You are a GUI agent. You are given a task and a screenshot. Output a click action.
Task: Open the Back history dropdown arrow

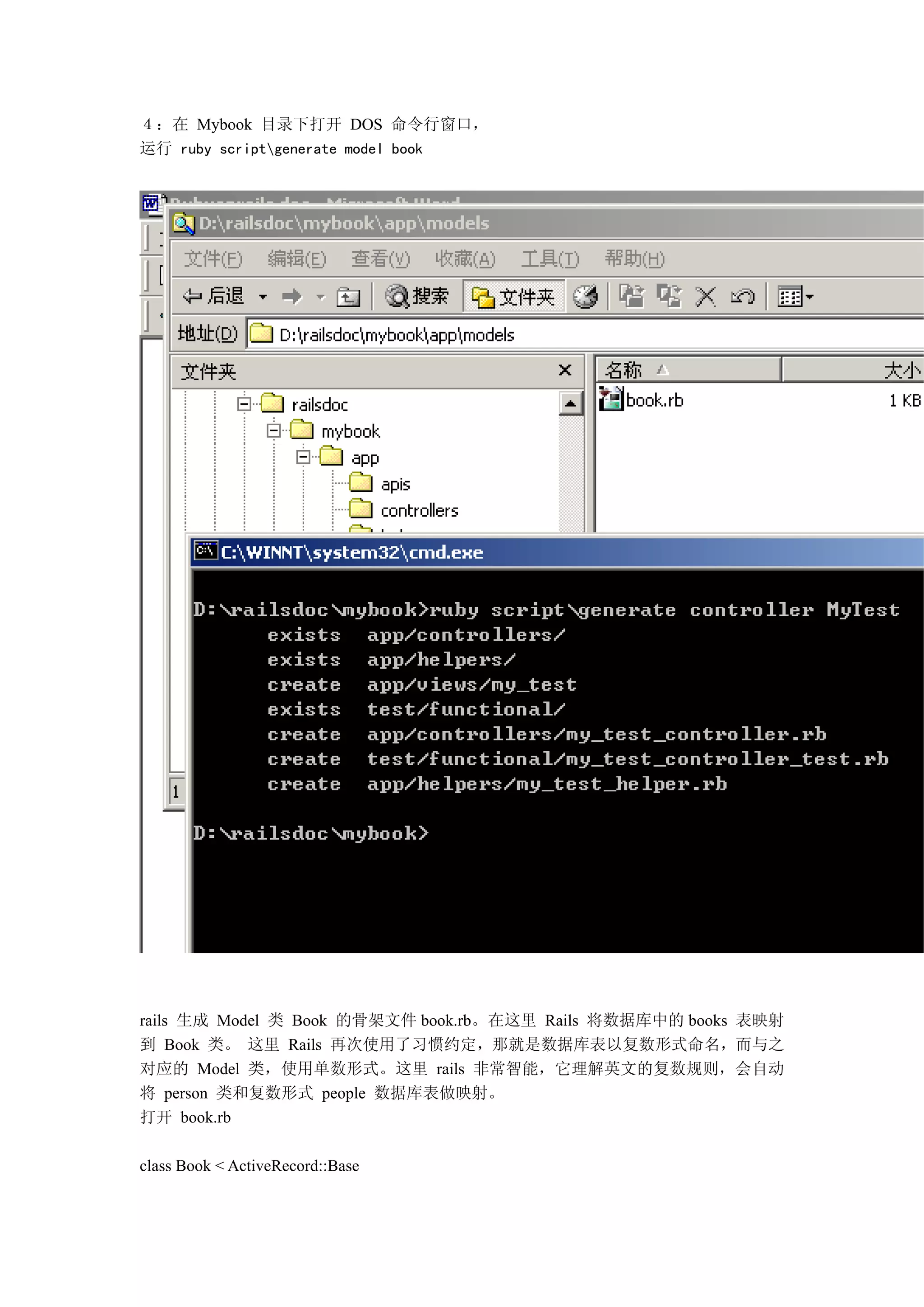263,296
